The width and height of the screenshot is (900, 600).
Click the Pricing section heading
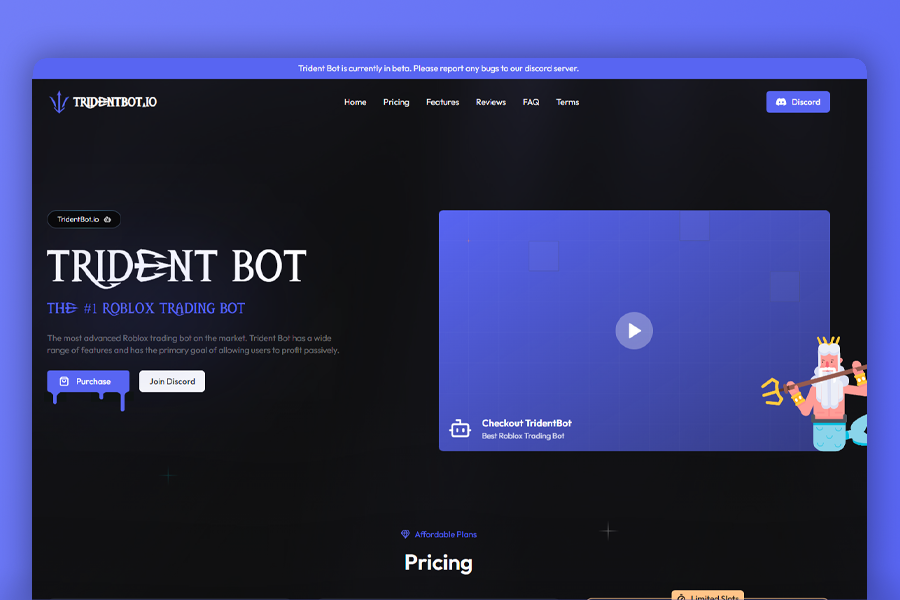439,563
